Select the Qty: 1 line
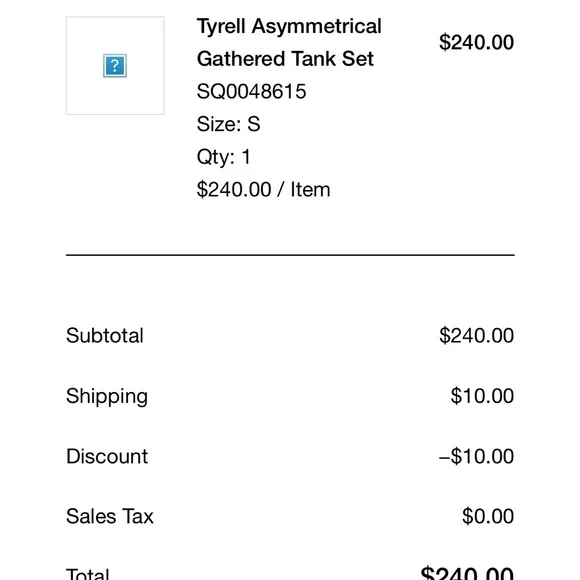 click(x=224, y=157)
